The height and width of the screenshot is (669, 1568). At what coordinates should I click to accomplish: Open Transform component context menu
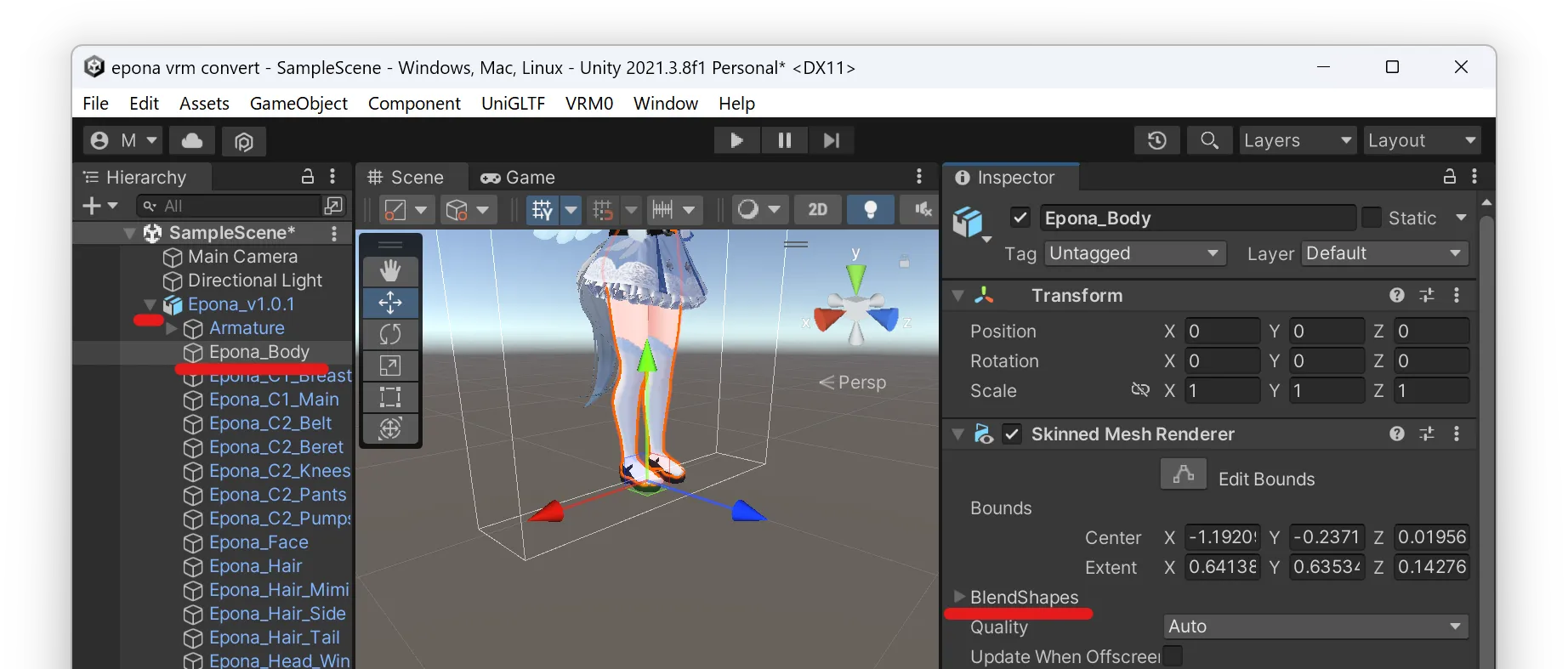click(1457, 295)
